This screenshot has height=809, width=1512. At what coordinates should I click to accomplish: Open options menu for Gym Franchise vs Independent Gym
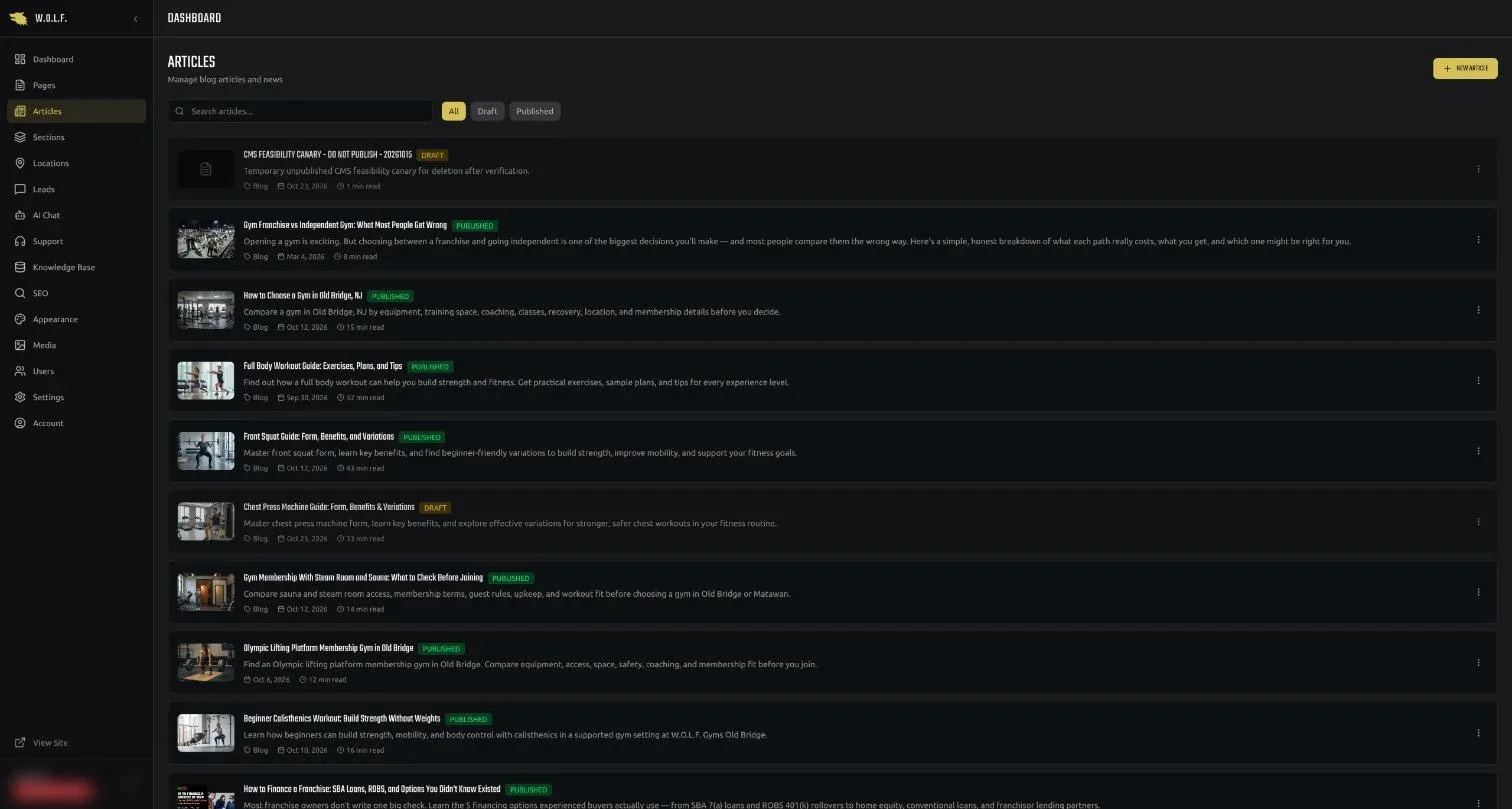click(x=1478, y=240)
